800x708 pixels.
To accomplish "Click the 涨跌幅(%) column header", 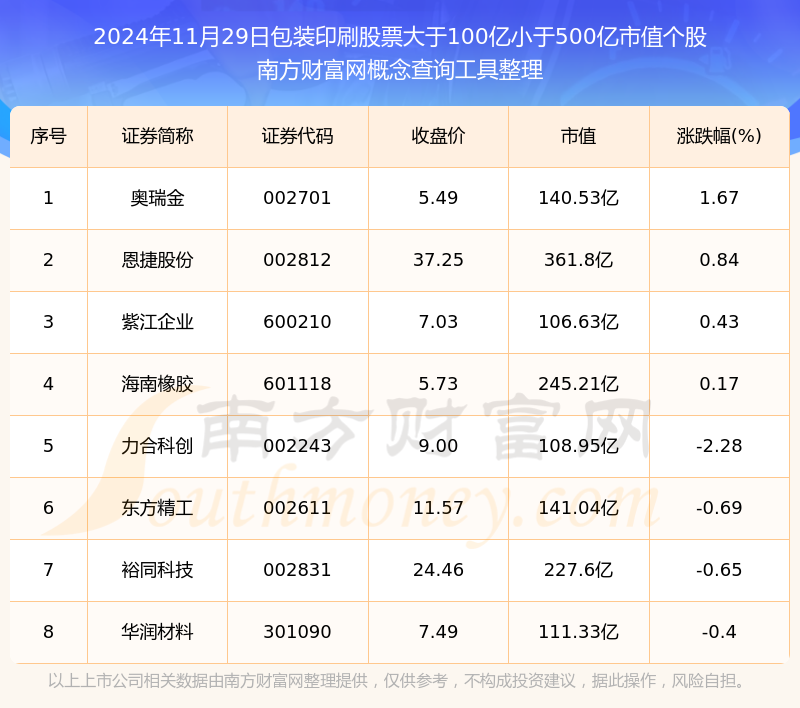I will (719, 136).
